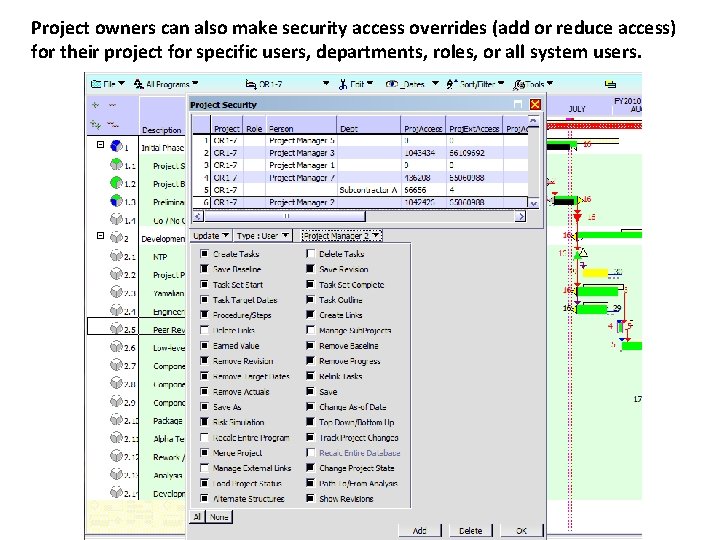Open the Tools menu
The image size is (720, 540).
pyautogui.click(x=533, y=84)
